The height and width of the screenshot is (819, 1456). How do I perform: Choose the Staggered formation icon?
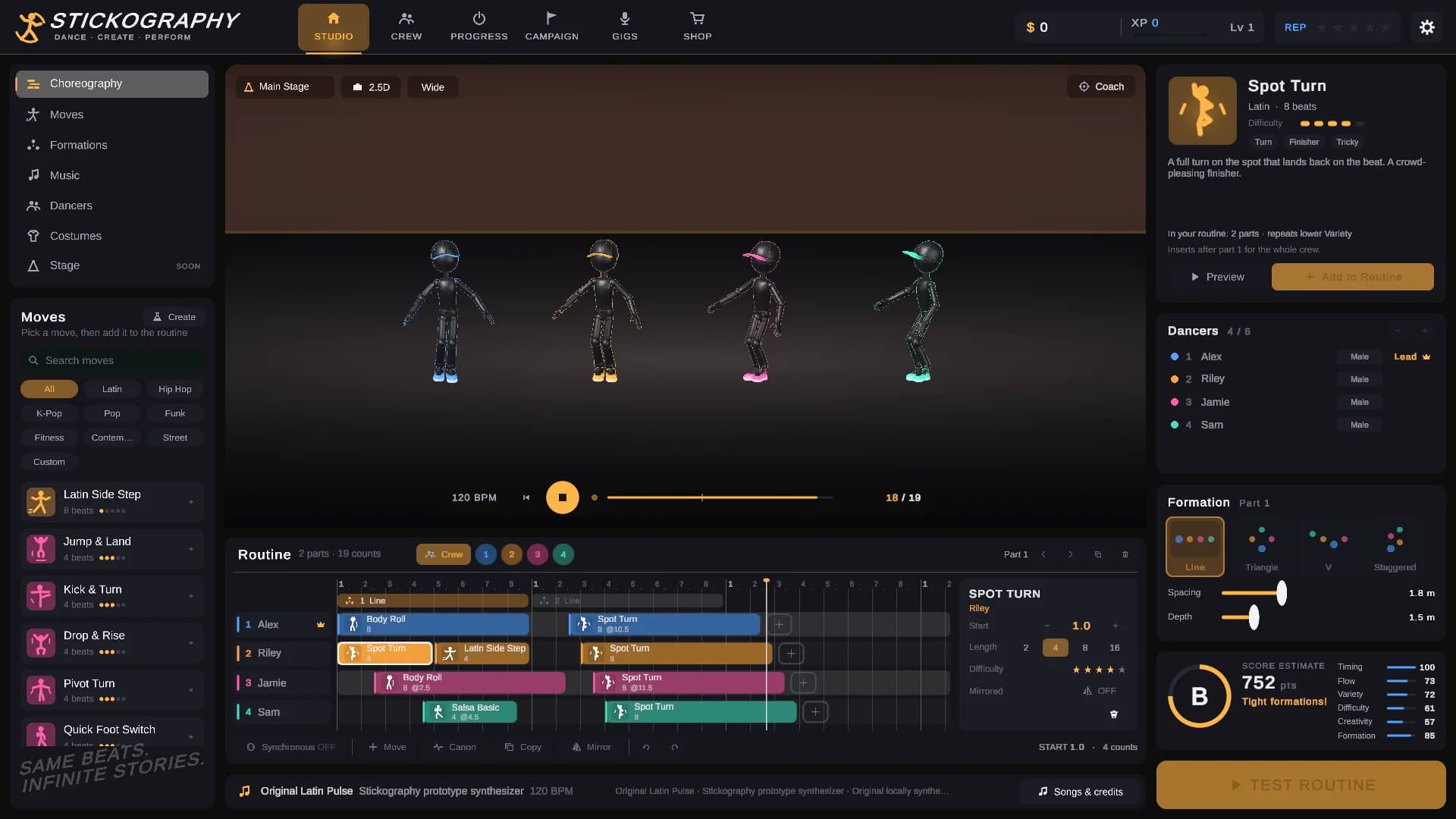(1395, 547)
